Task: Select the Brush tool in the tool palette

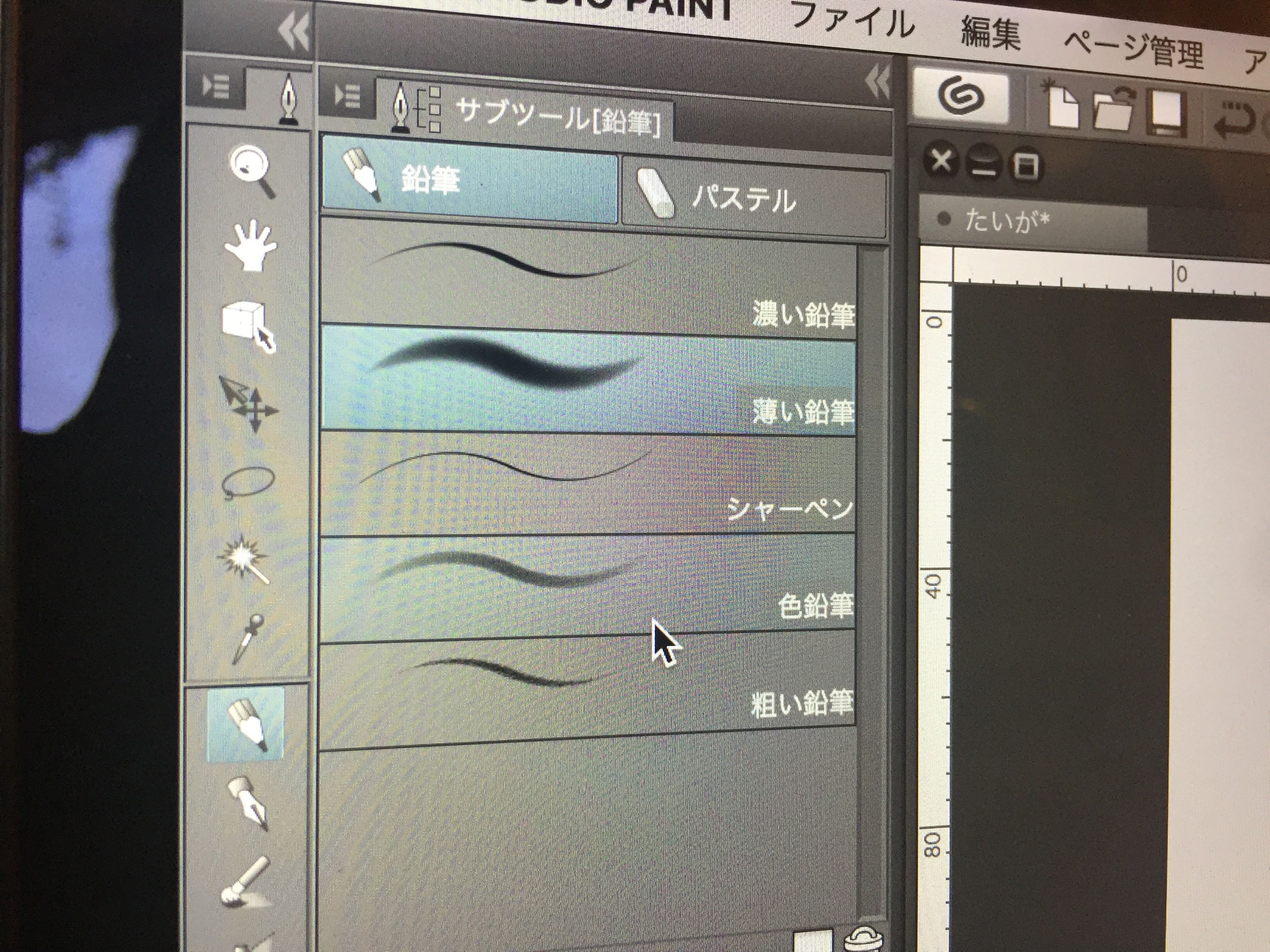Action: (x=246, y=882)
